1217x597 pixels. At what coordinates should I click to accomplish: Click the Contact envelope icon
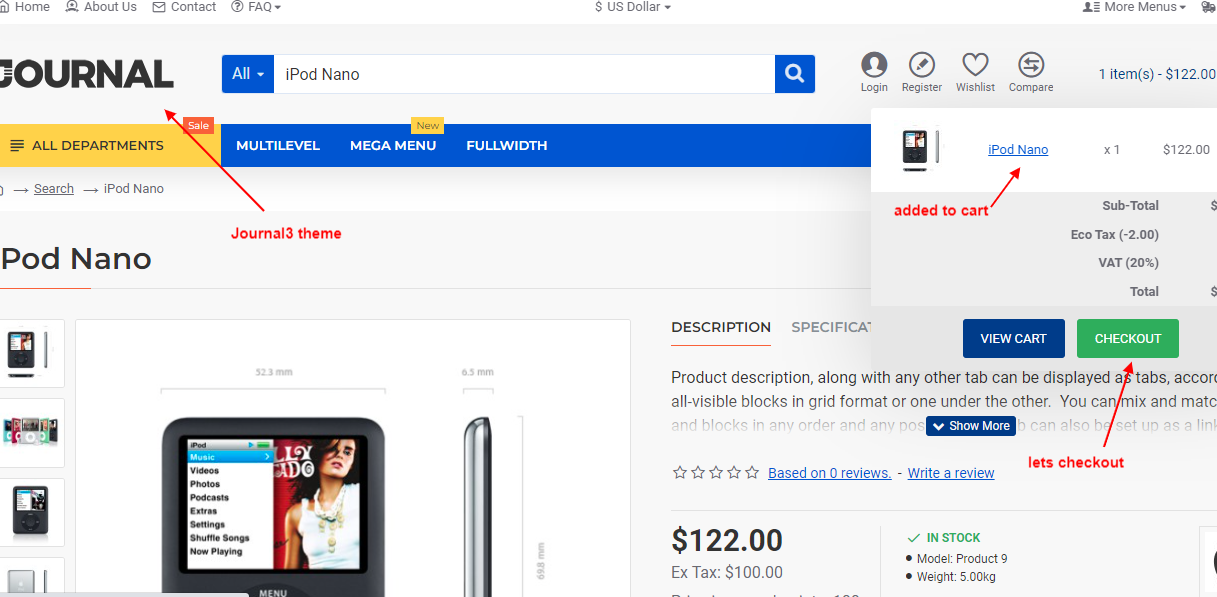pos(159,7)
